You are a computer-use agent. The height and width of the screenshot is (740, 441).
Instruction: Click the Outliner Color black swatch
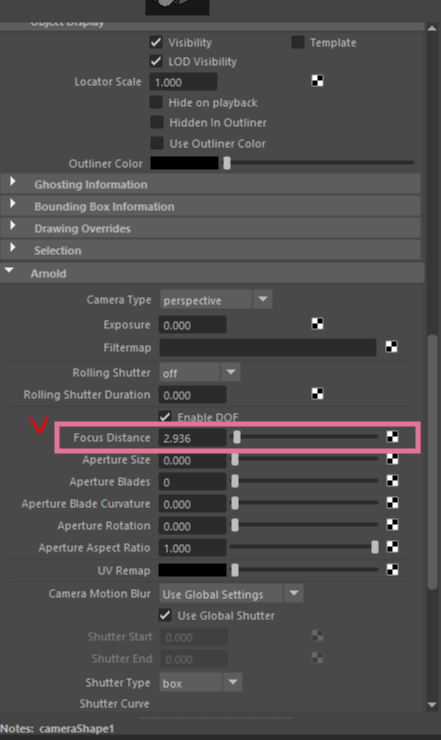click(184, 163)
